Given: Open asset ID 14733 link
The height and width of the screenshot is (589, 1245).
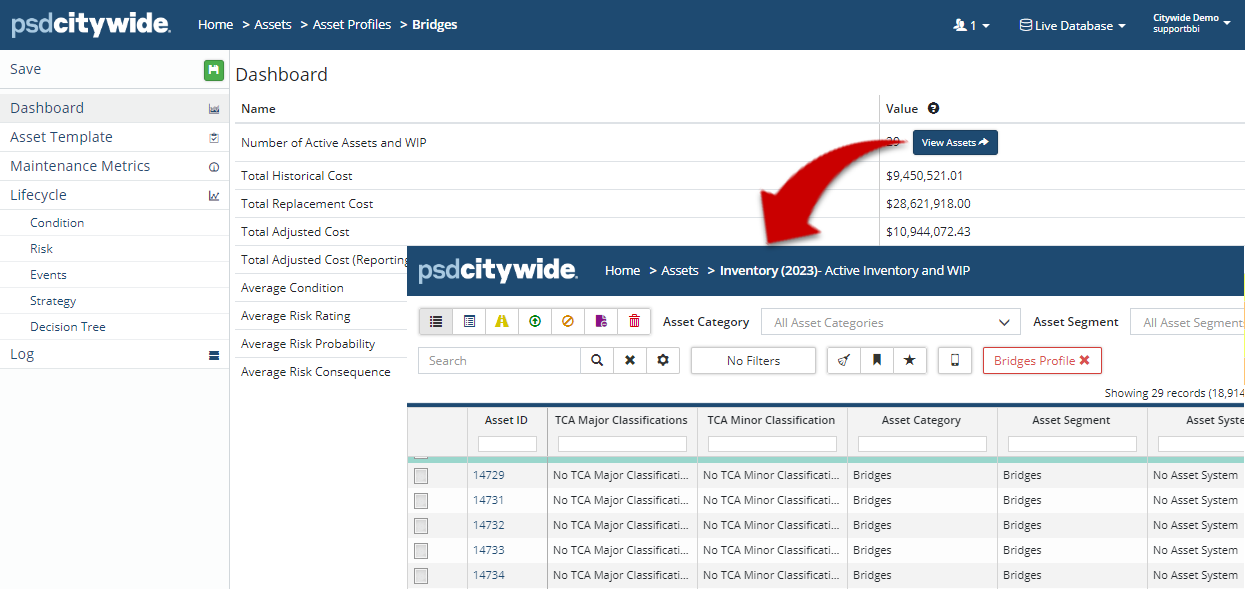Looking at the screenshot, I should 488,550.
